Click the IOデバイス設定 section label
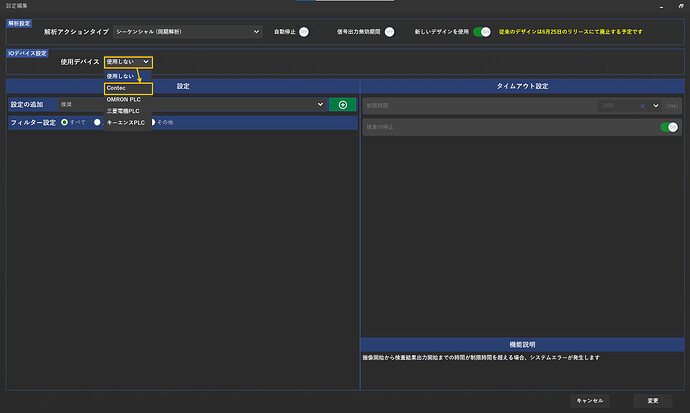Image resolution: width=690 pixels, height=413 pixels. [27, 53]
